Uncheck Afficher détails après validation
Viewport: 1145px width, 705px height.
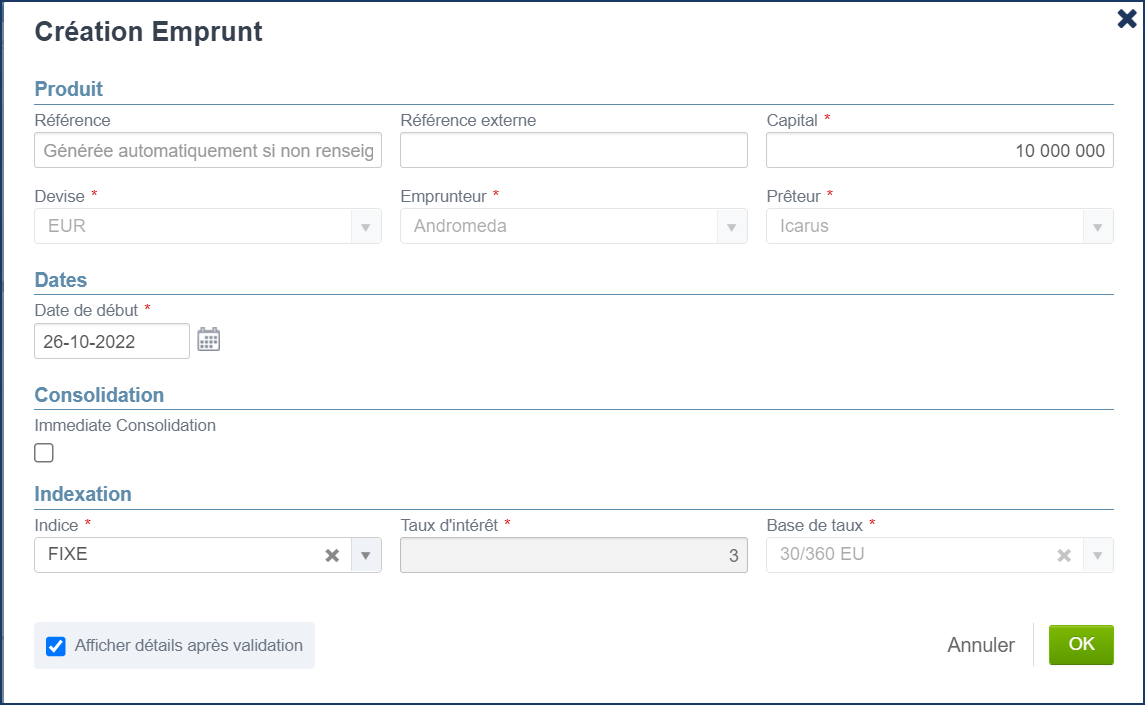tap(56, 646)
